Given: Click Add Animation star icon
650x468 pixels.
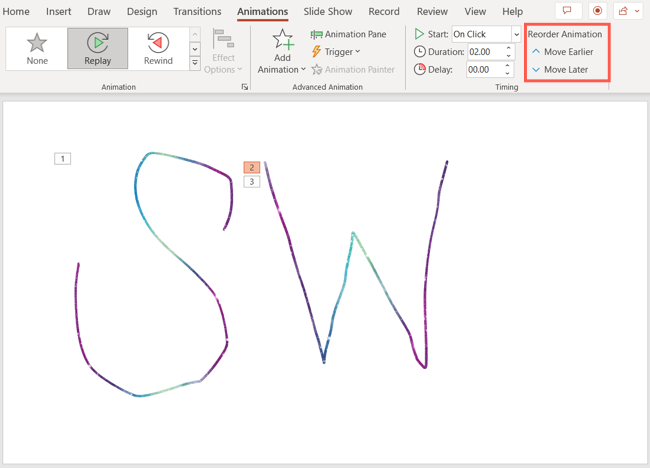Looking at the screenshot, I should tap(283, 39).
